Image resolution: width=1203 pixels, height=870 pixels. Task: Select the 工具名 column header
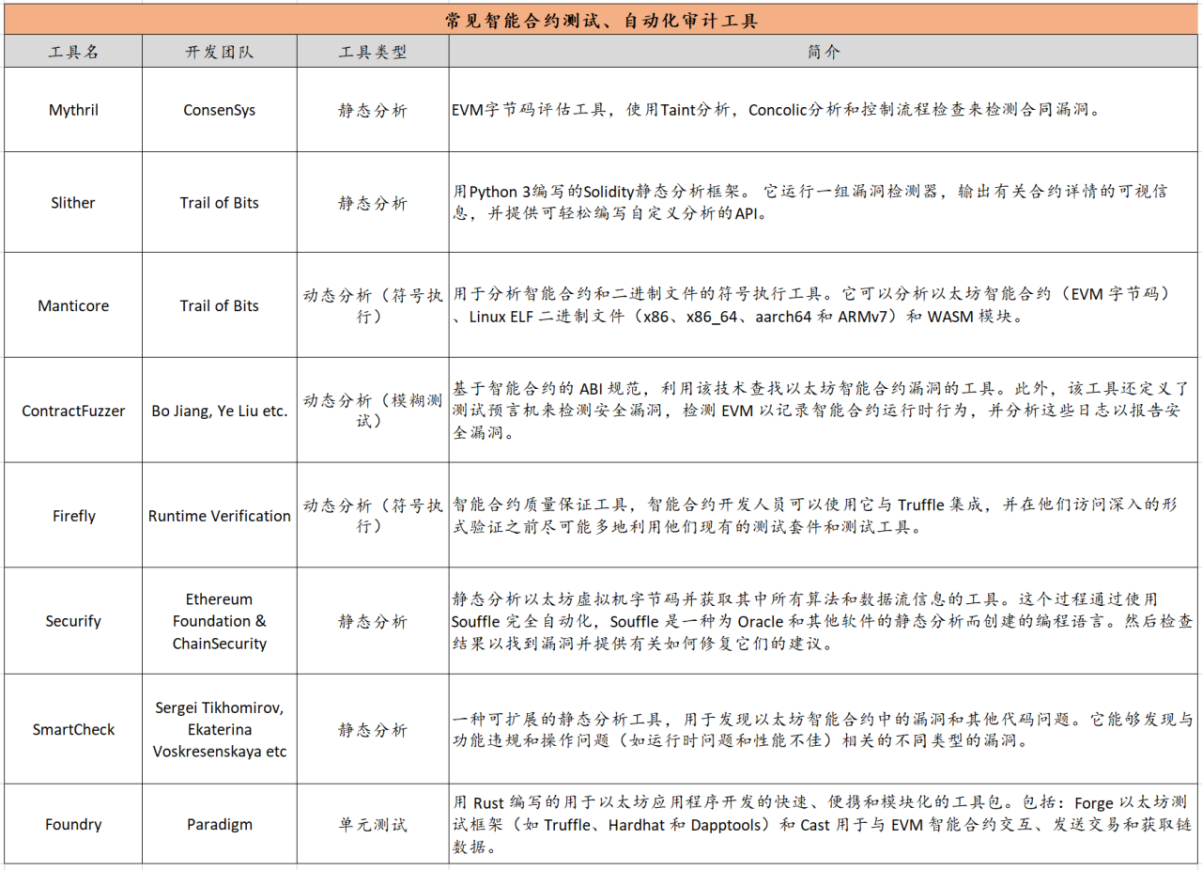[x=71, y=50]
